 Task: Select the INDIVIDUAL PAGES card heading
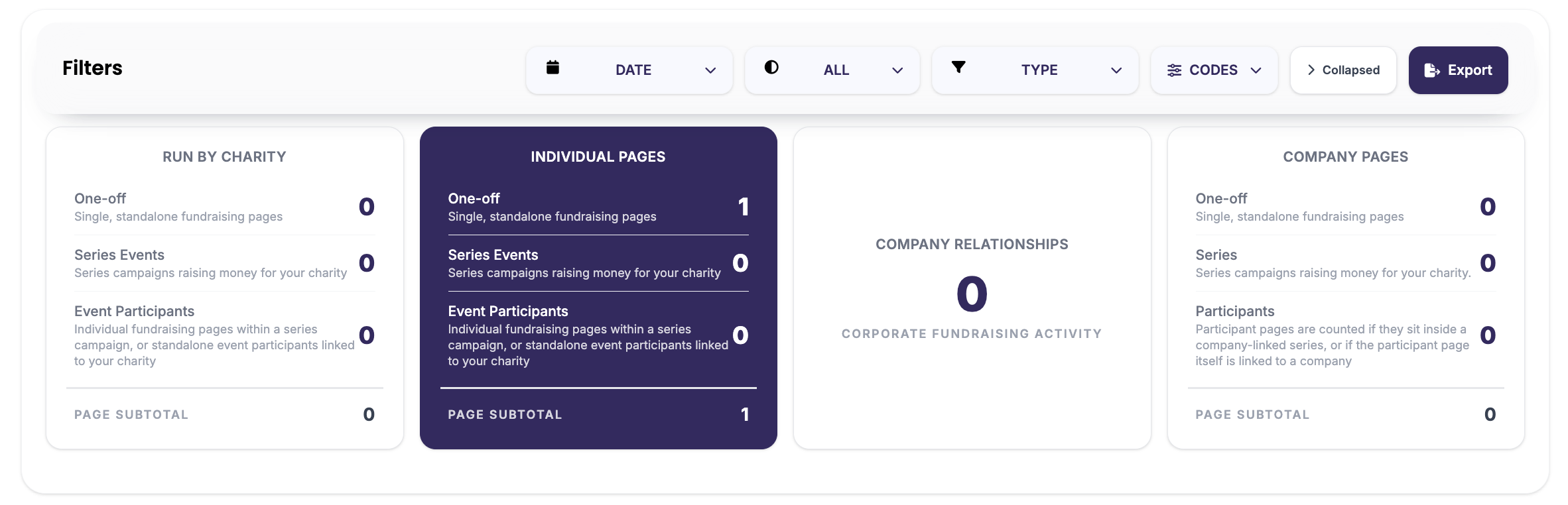(598, 157)
